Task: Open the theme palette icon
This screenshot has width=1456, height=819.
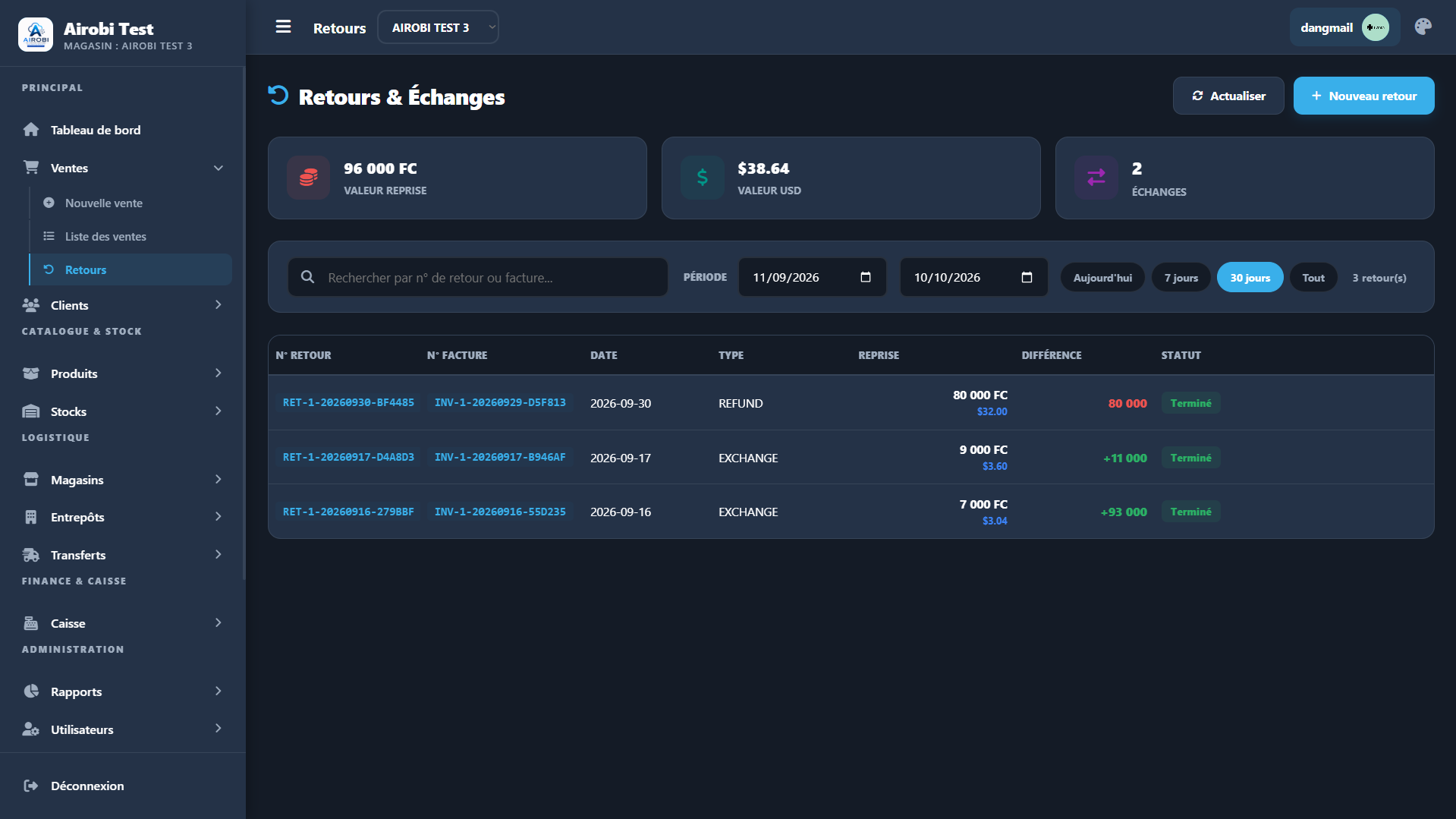Action: 1423,27
